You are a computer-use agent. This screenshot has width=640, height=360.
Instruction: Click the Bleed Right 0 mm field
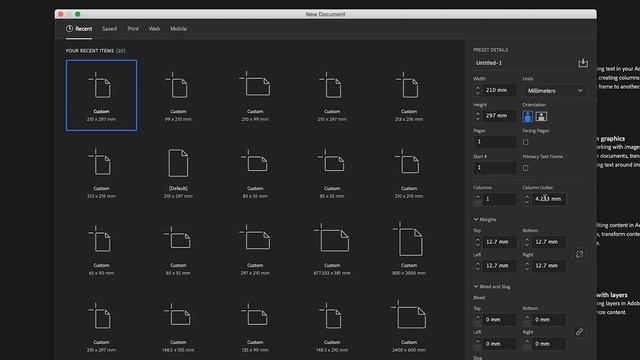tap(549, 344)
